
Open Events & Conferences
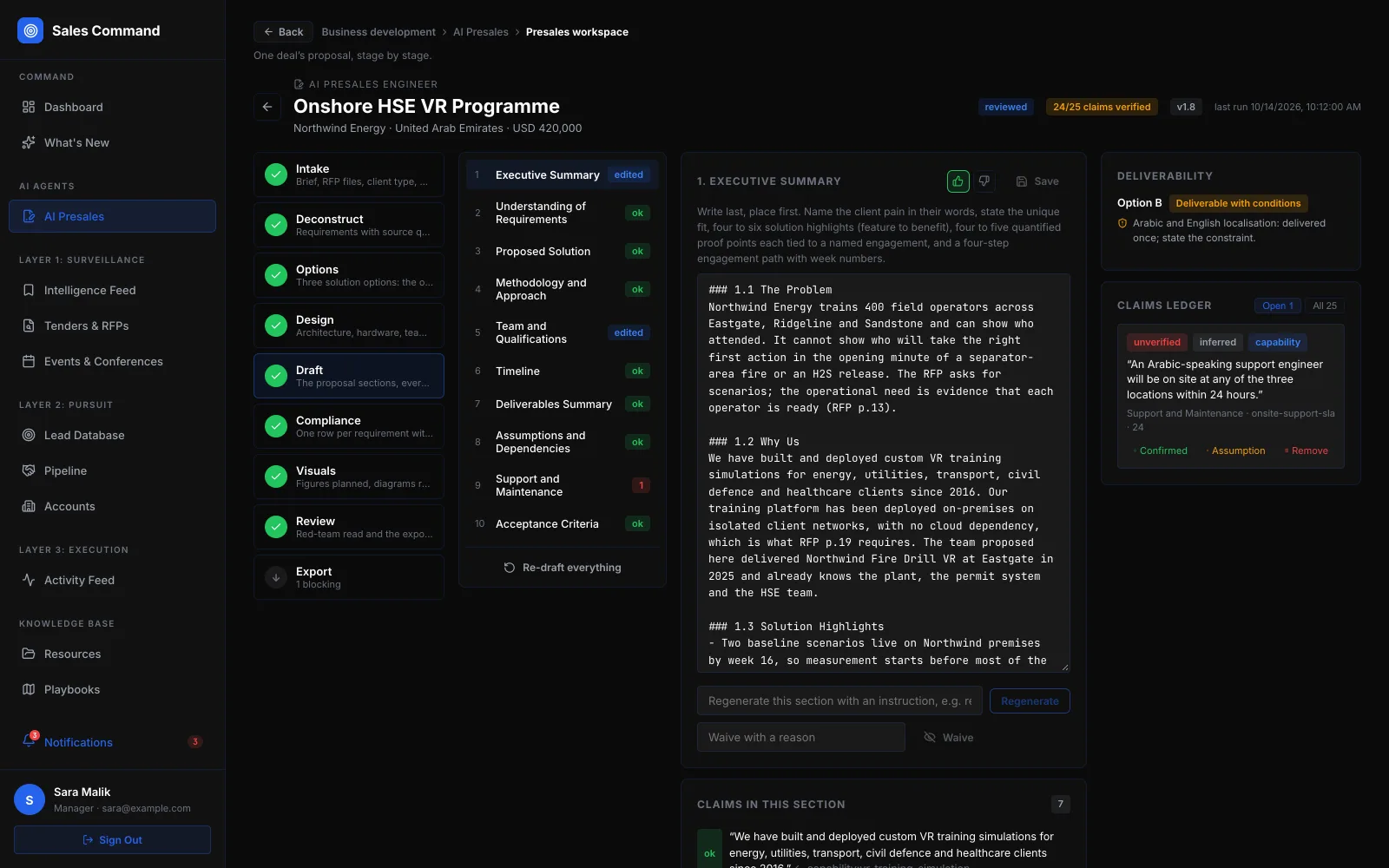click(112, 361)
